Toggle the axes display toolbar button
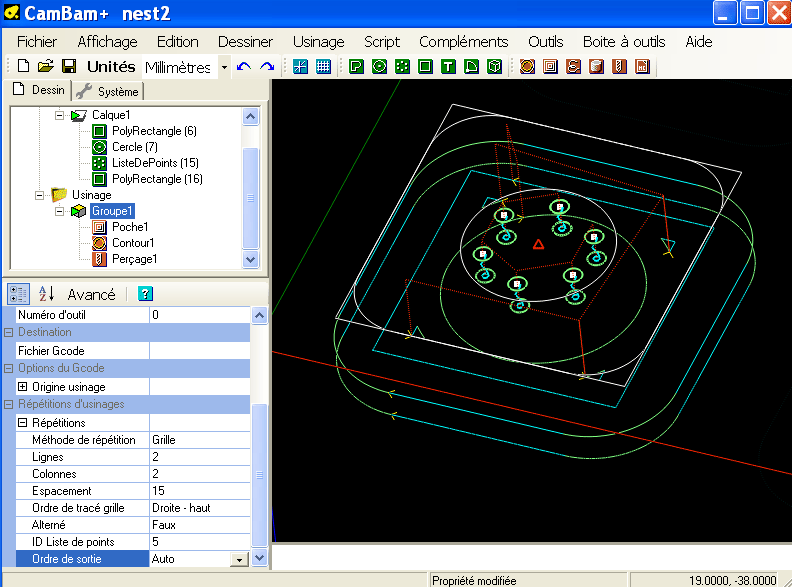 [300, 67]
